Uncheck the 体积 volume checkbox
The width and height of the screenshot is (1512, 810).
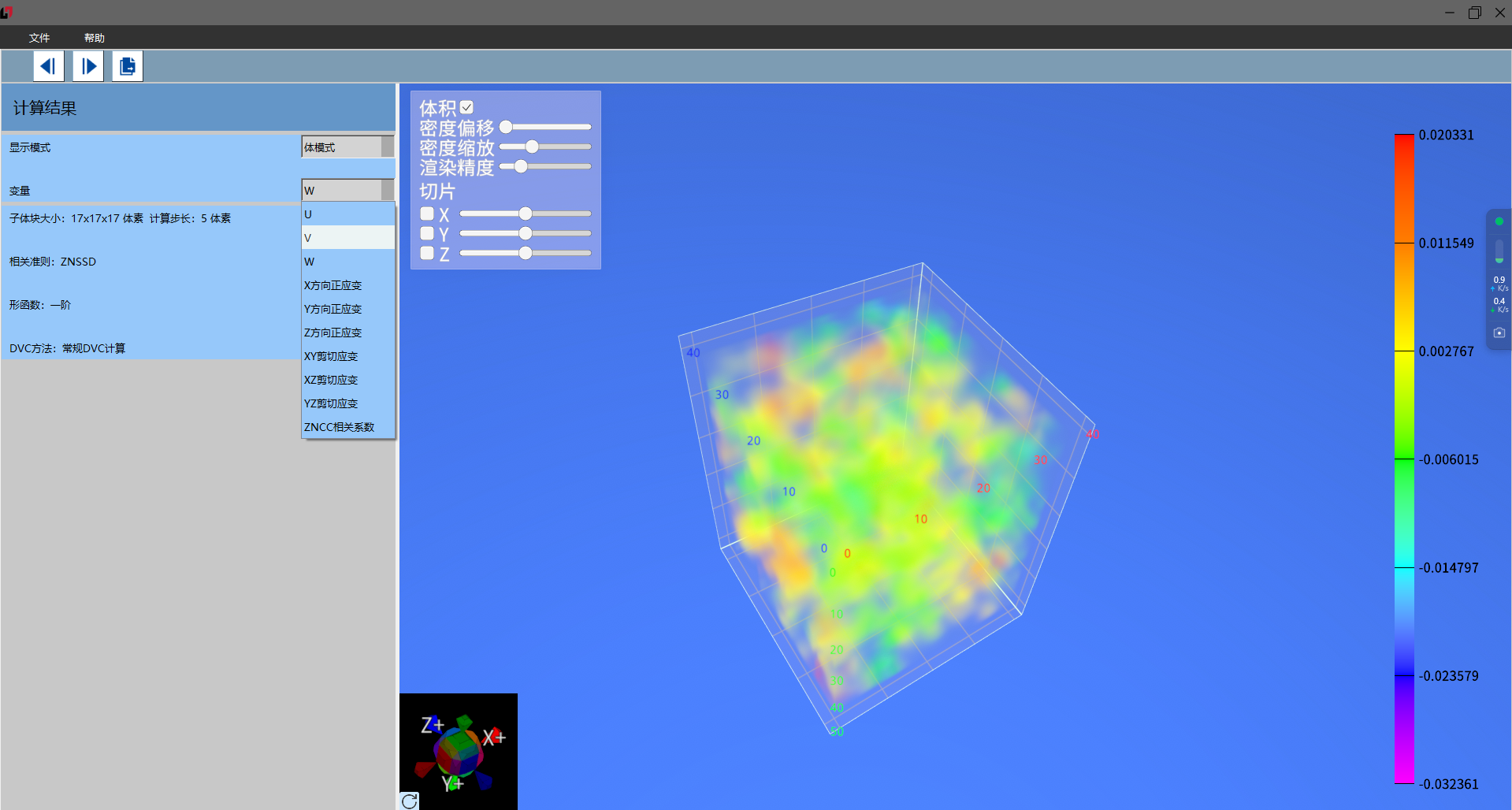tap(467, 107)
